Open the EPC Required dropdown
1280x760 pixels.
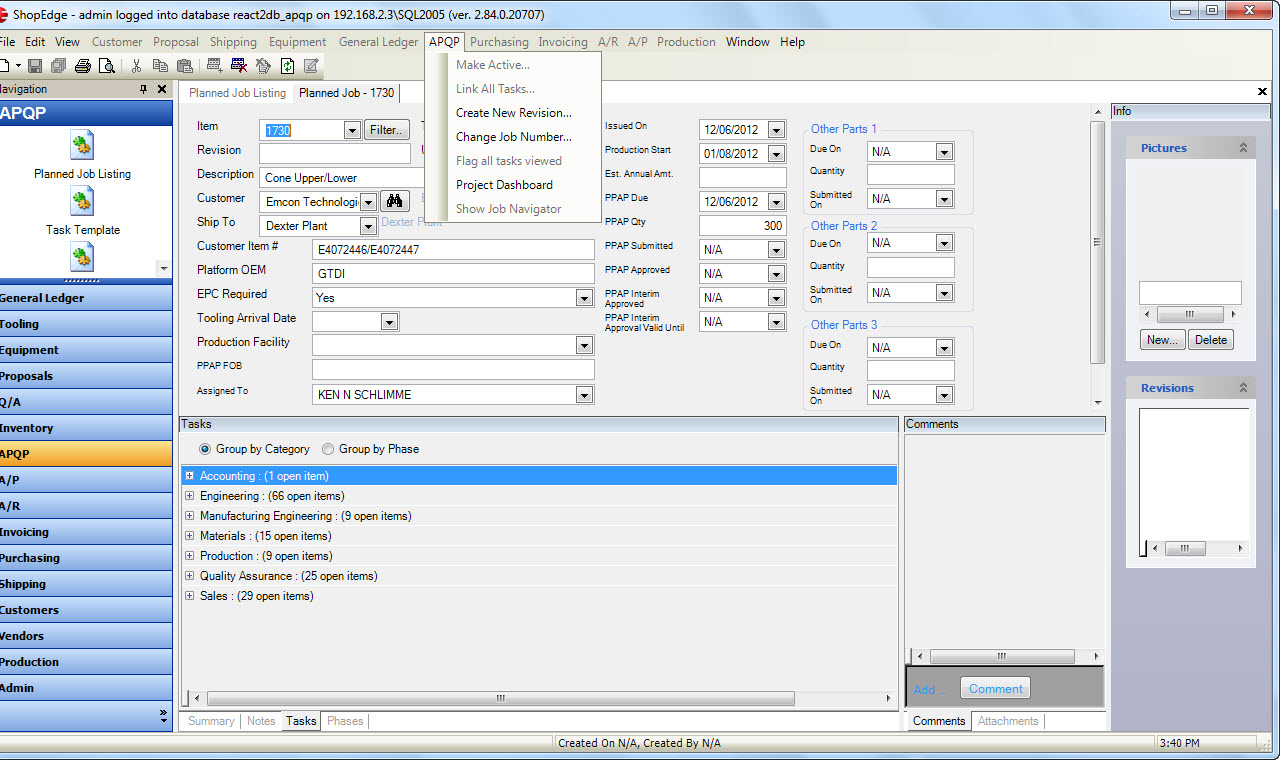click(585, 298)
